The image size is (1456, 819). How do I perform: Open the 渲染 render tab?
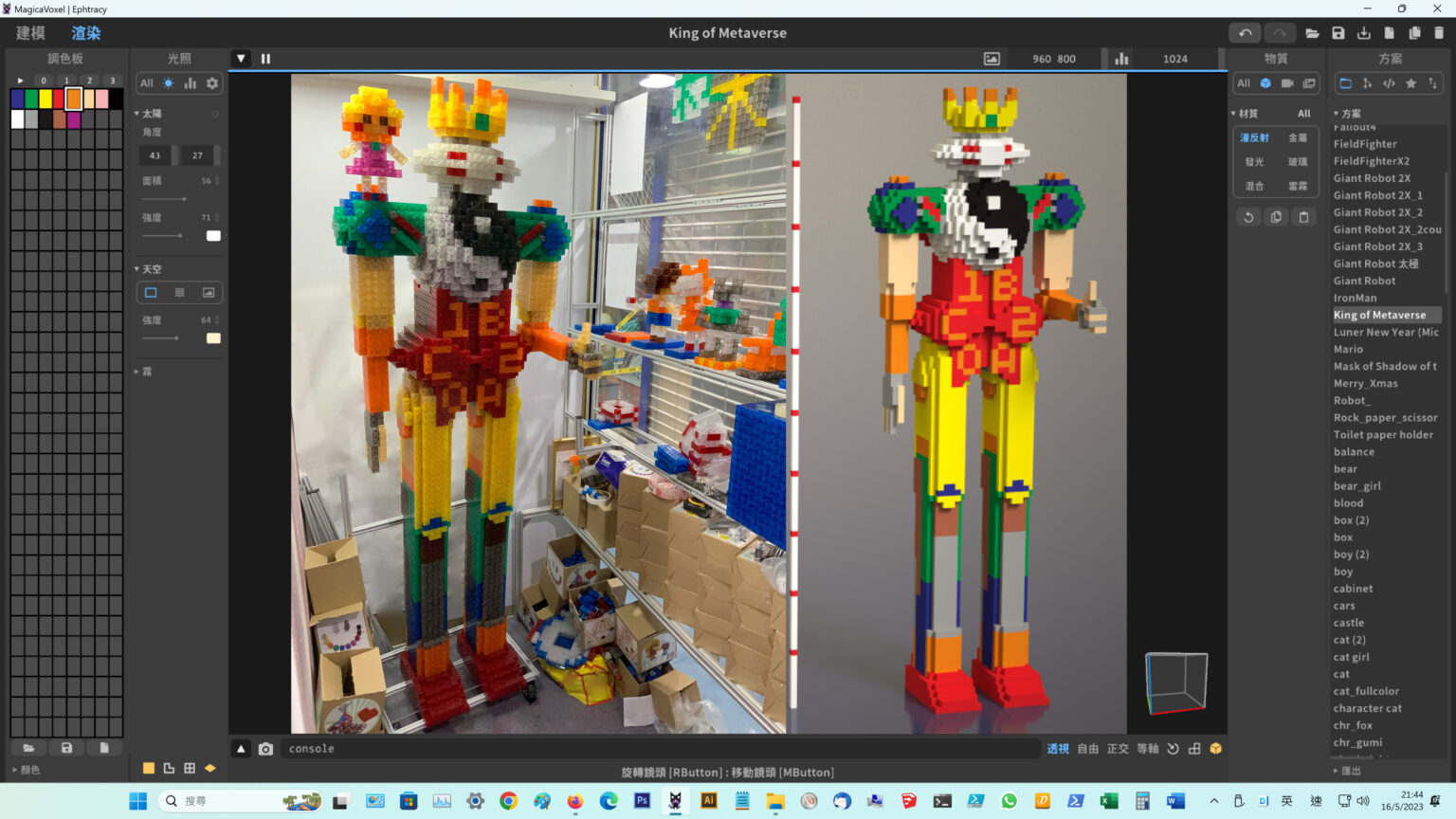coord(85,32)
